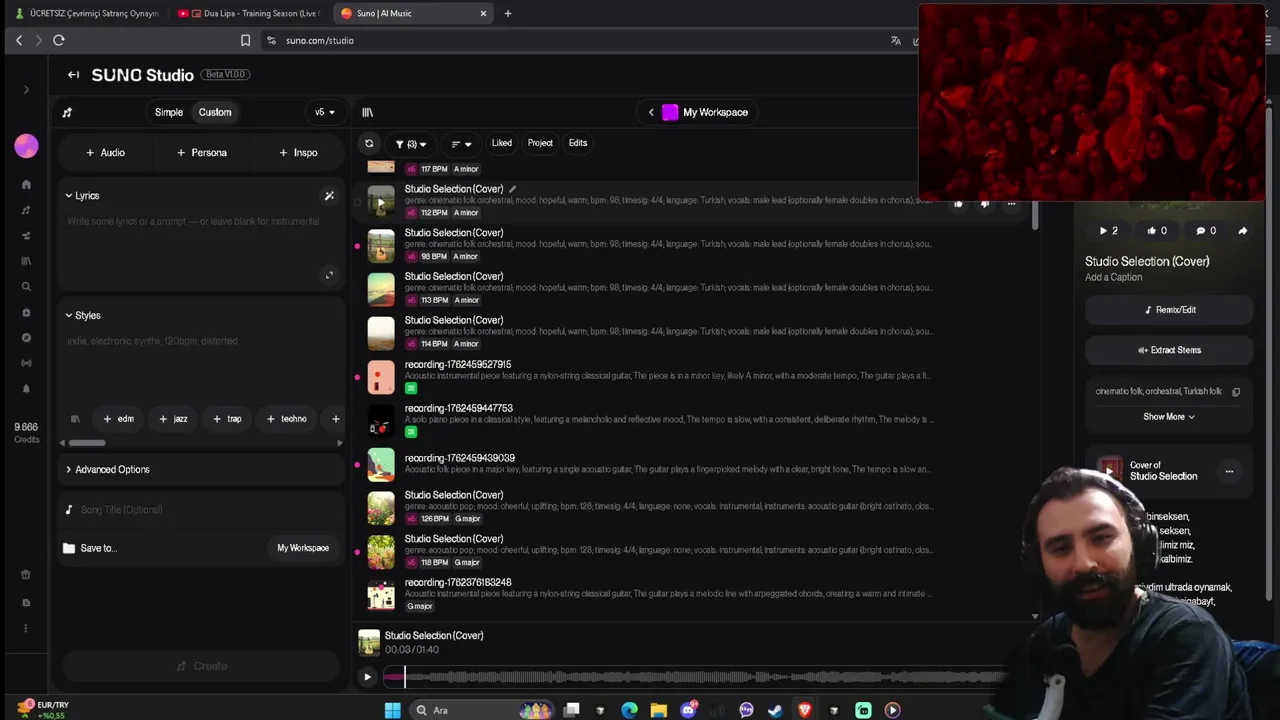Open notifications bell in sidebar

26,388
